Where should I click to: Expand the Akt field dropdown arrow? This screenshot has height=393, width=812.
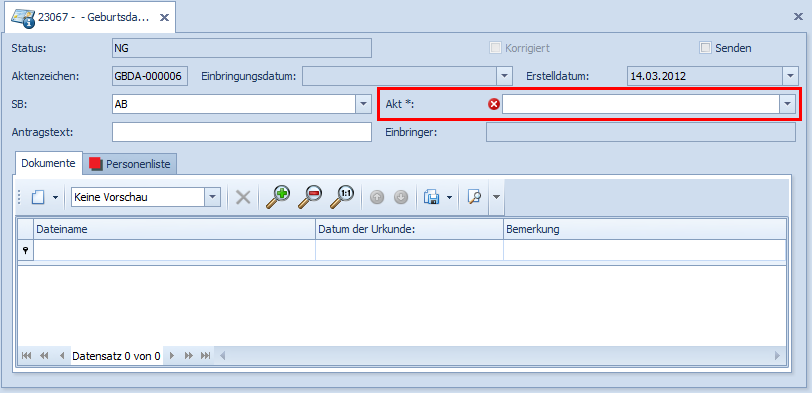point(787,104)
